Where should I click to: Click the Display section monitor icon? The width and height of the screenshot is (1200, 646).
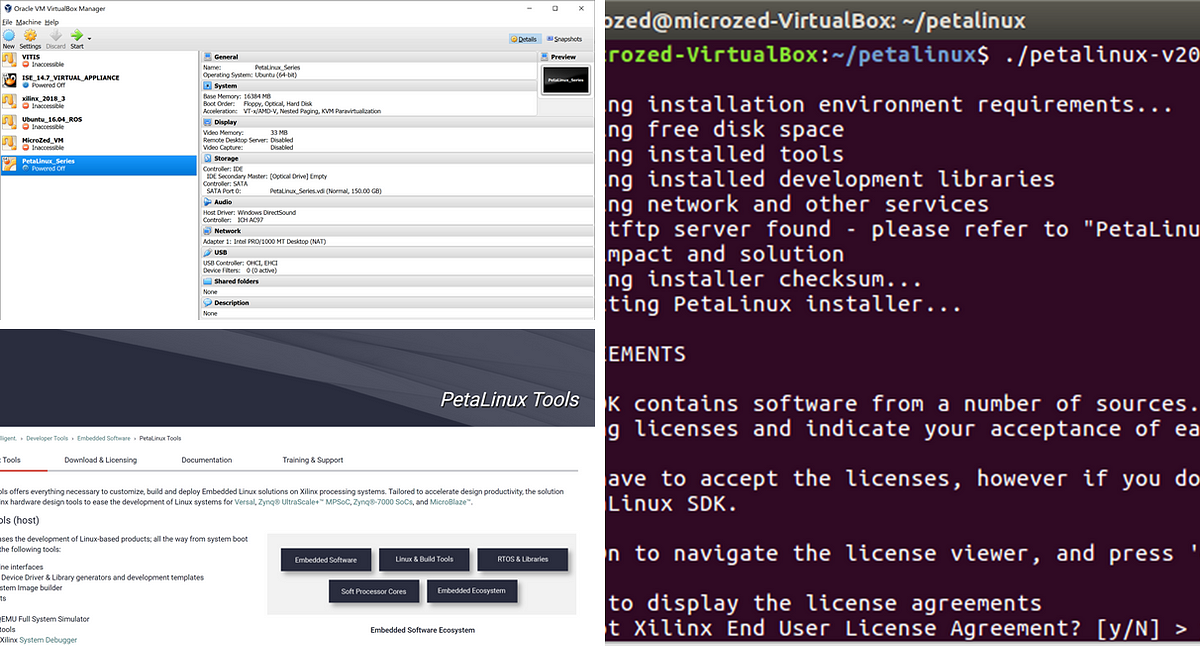pos(207,122)
